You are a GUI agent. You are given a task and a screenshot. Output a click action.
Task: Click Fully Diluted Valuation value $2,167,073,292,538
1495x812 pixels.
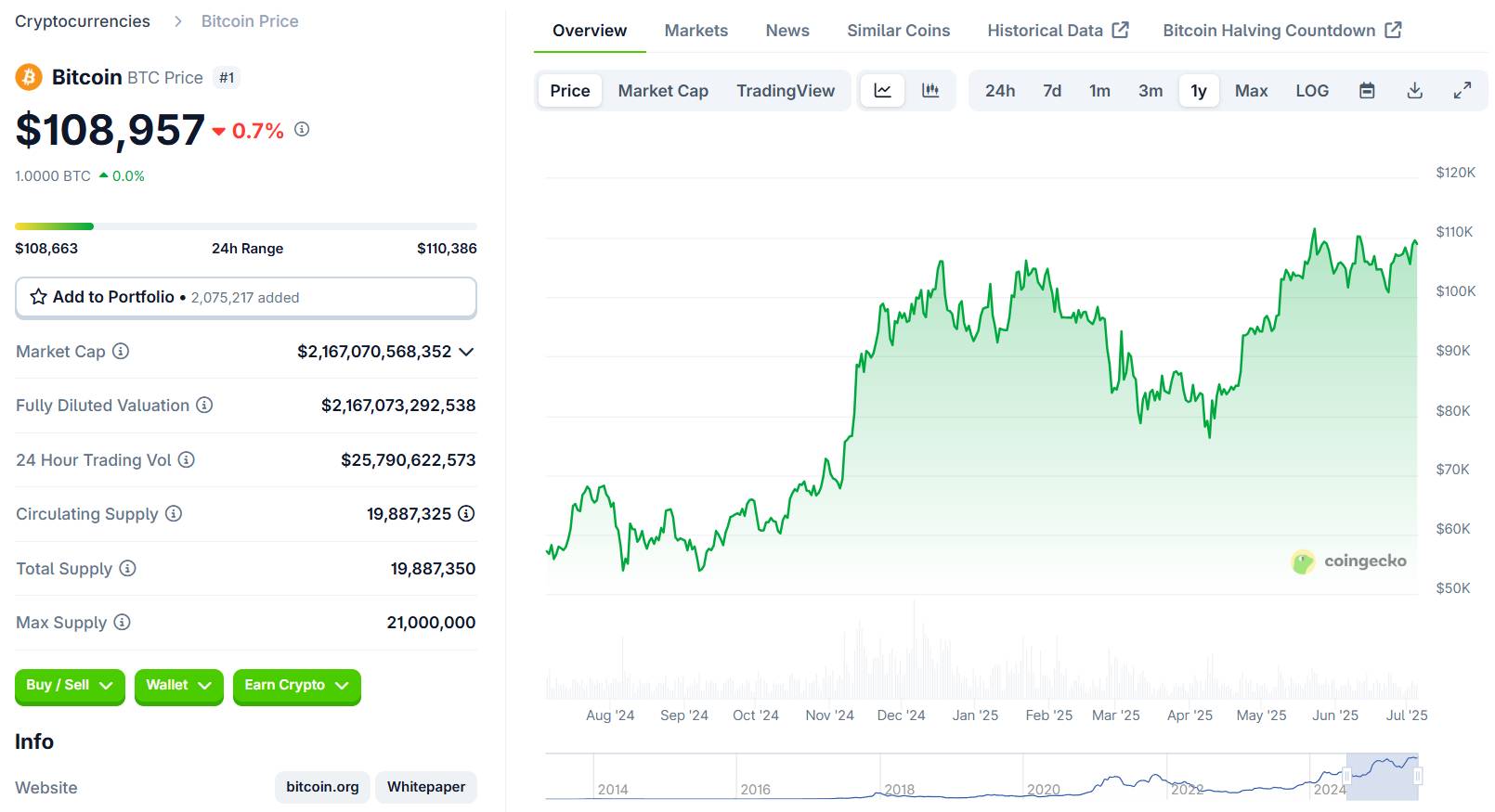(x=398, y=406)
